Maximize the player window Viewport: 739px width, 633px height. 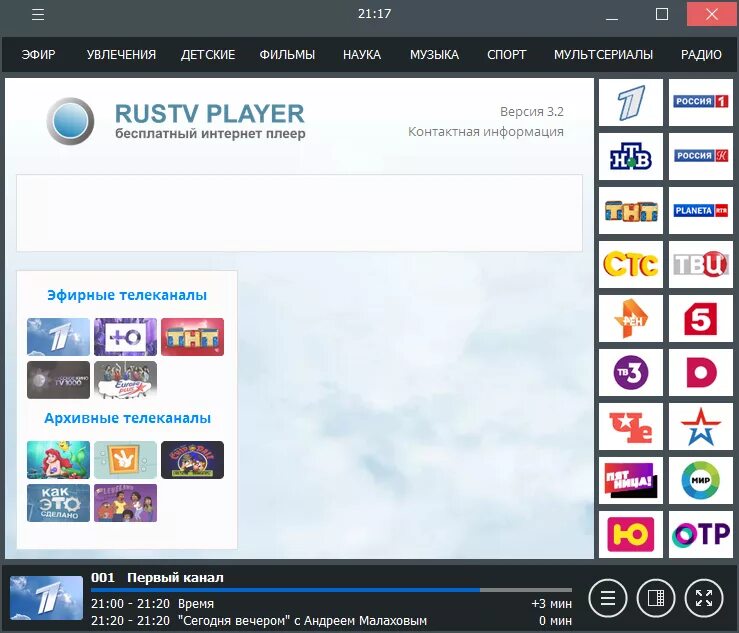click(x=662, y=14)
